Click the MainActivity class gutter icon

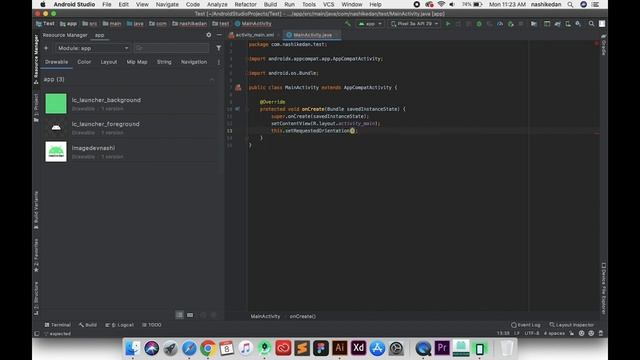[x=238, y=87]
